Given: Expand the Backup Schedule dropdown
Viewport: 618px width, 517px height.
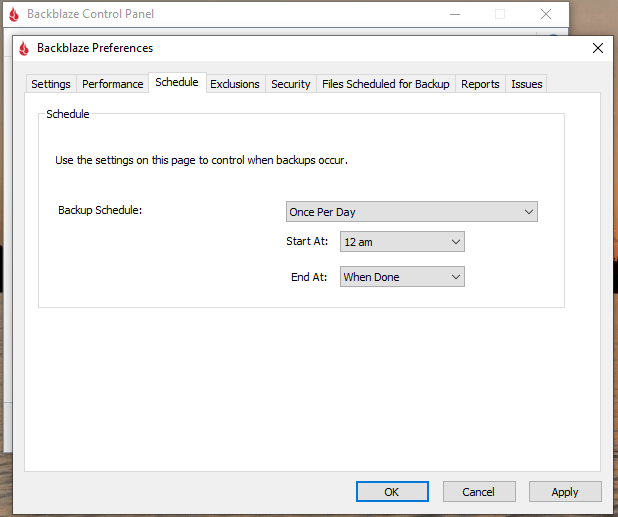Looking at the screenshot, I should pyautogui.click(x=411, y=212).
